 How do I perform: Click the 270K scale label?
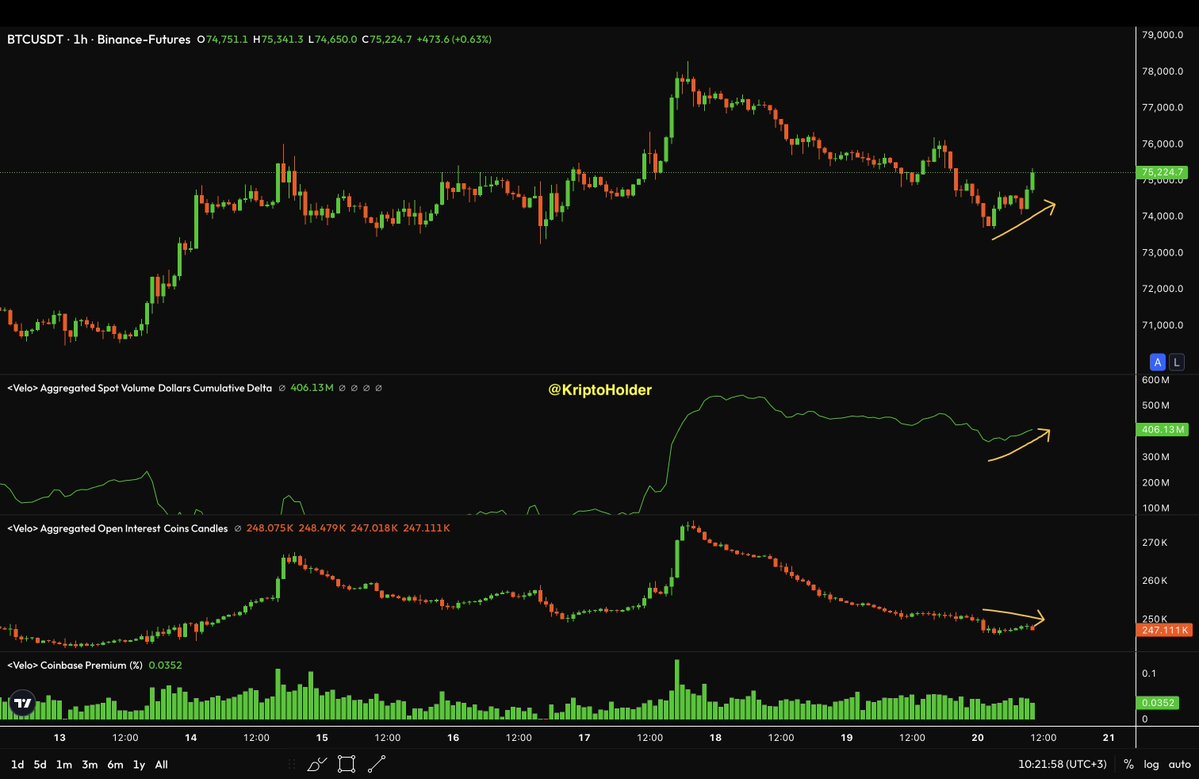tap(1155, 542)
